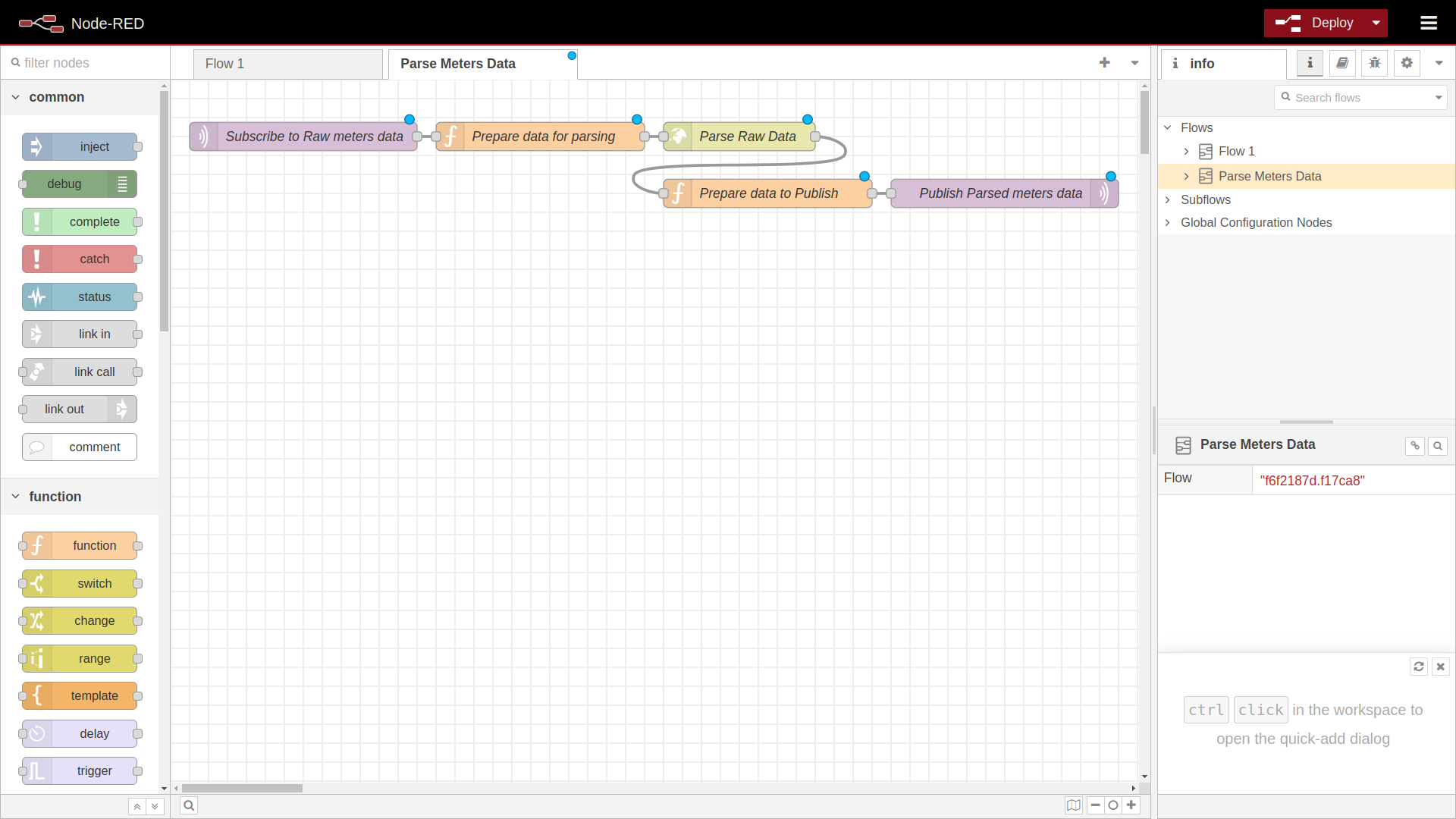This screenshot has width=1456, height=819.
Task: Select Flow 1 in the flows tree
Action: point(1235,151)
